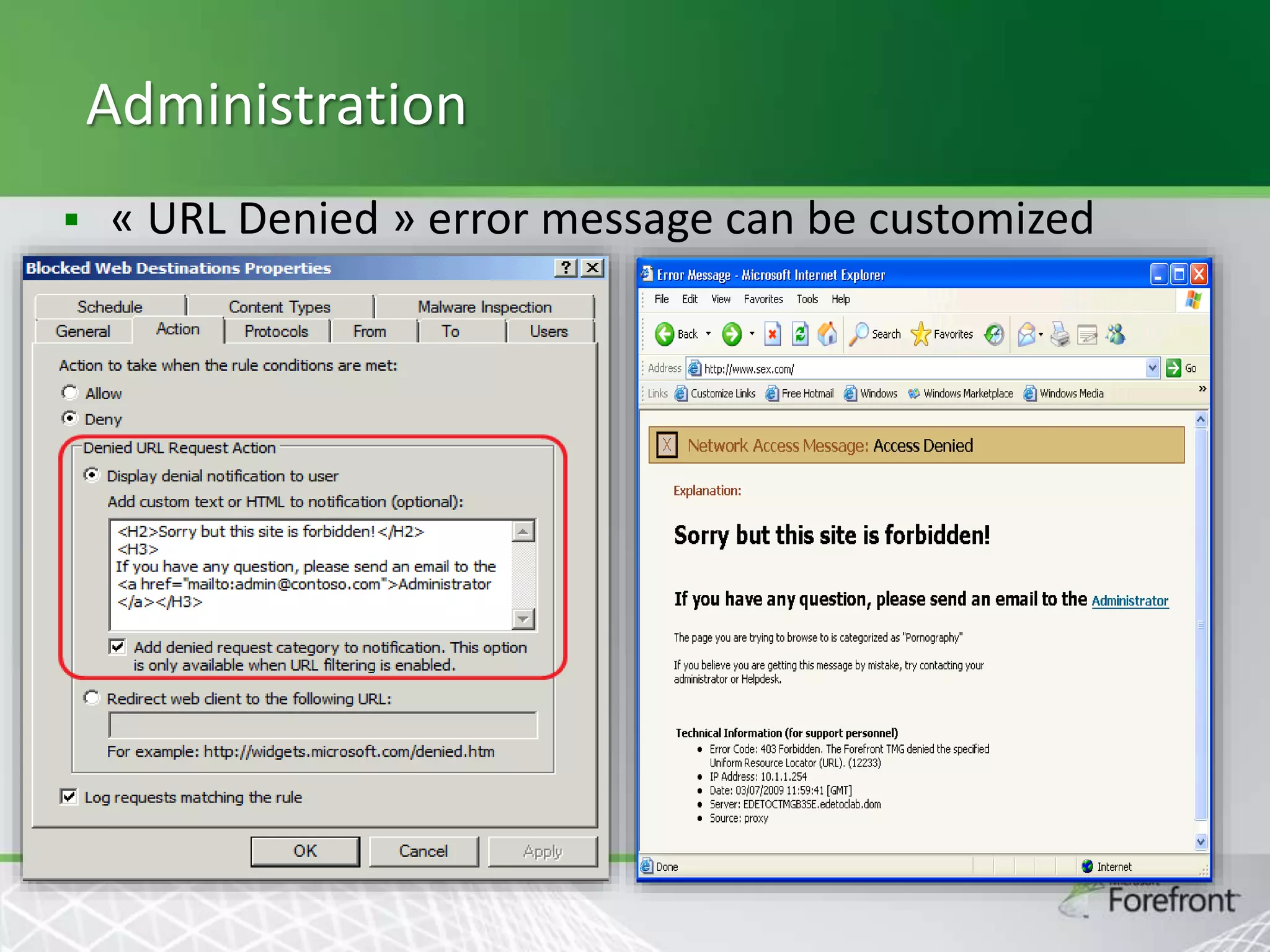
Task: Click the Internet zone globe in status bar
Action: coord(1087,866)
